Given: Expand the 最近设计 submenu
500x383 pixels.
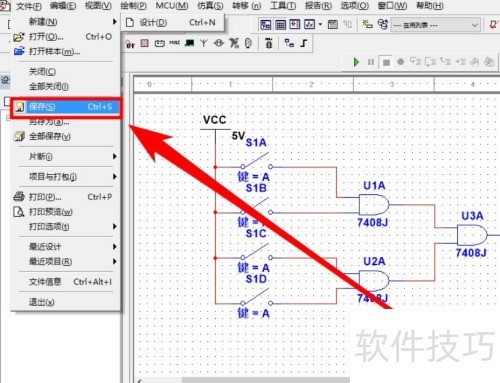Looking at the screenshot, I should [66, 247].
